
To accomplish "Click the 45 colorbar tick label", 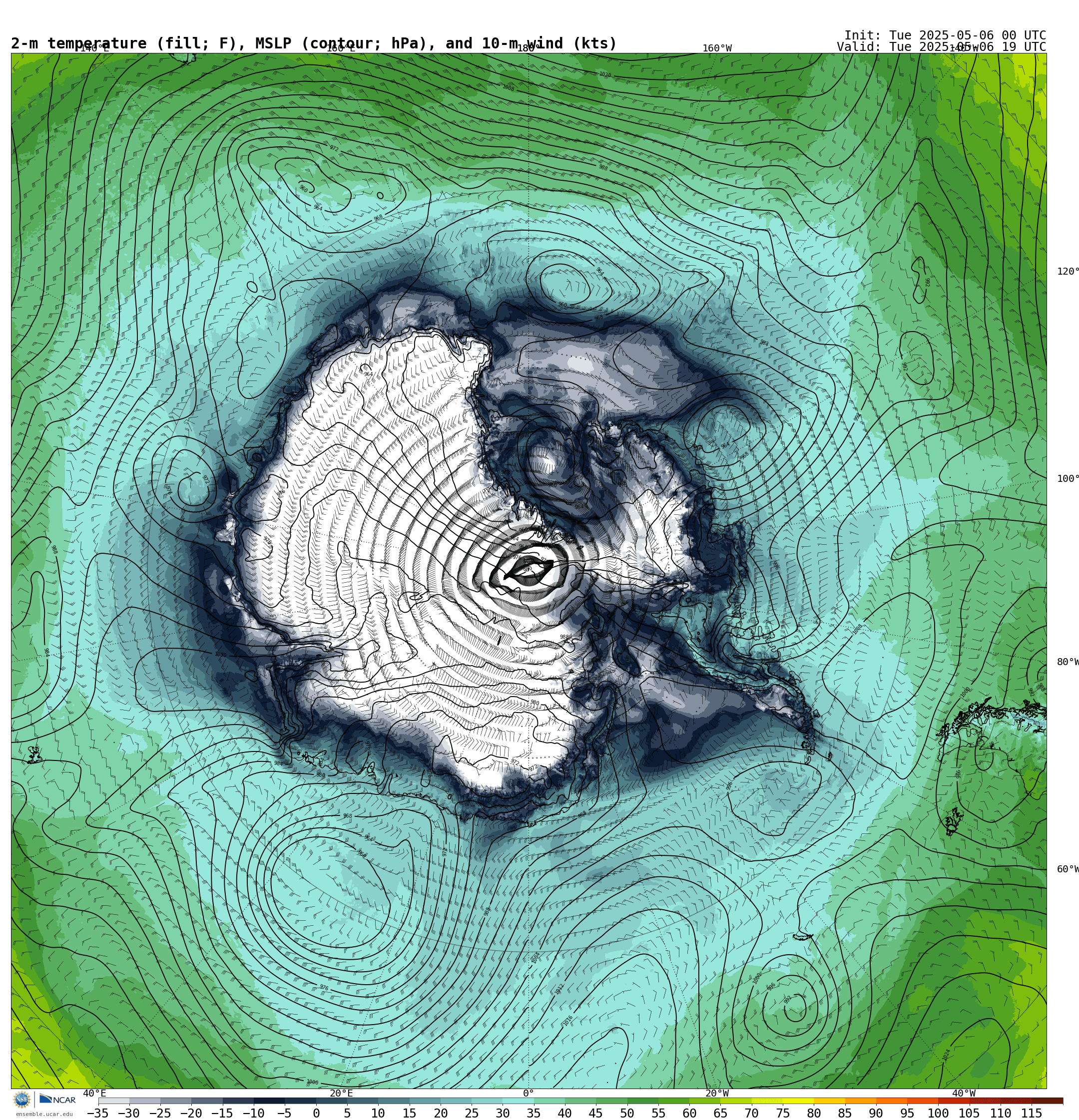I will 596,1113.
